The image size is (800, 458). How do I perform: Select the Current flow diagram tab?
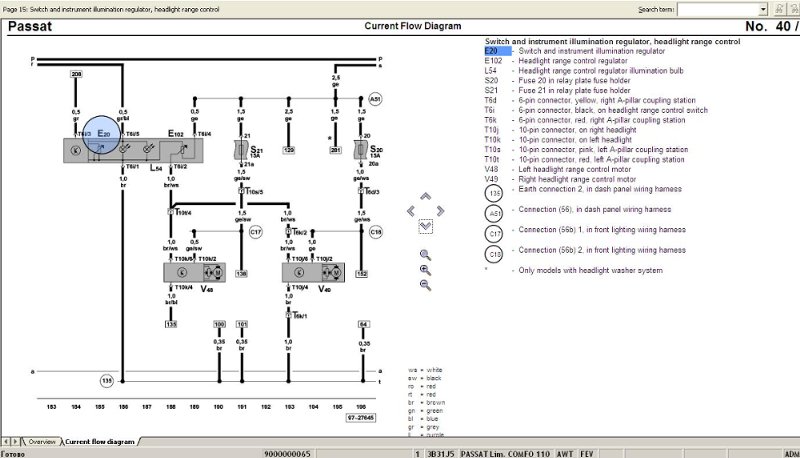[x=100, y=442]
